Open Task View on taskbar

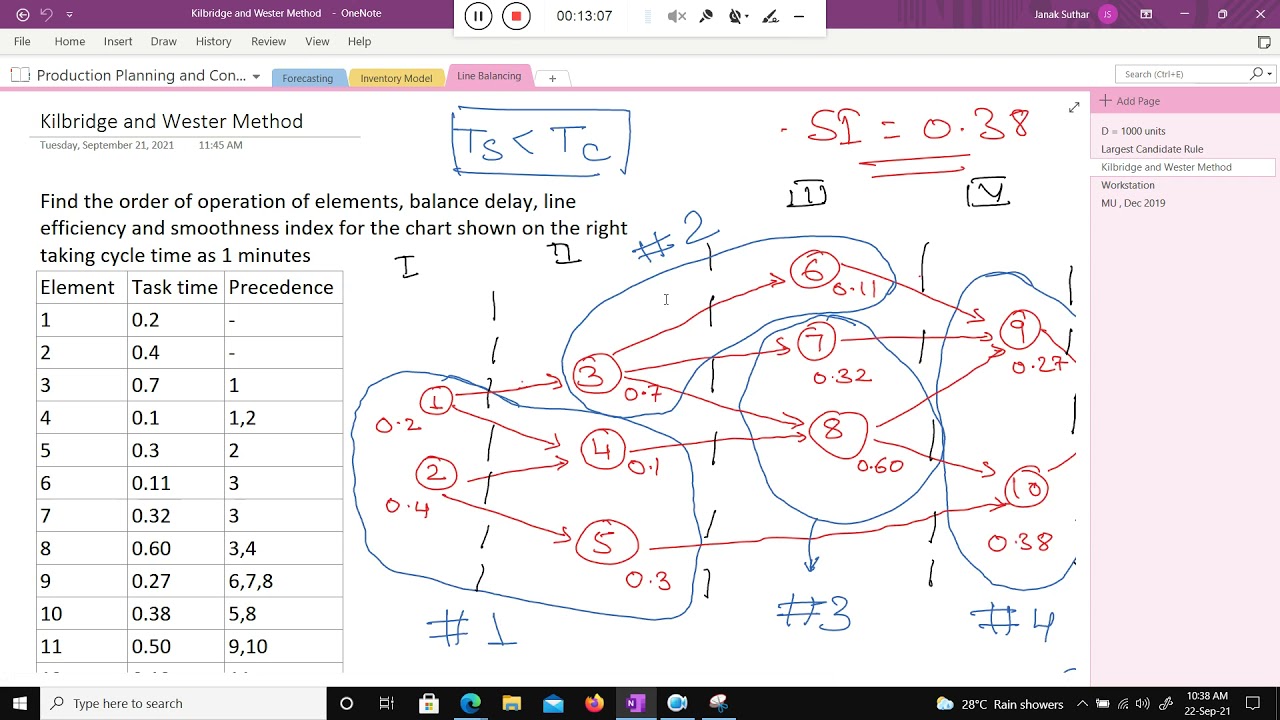(387, 703)
